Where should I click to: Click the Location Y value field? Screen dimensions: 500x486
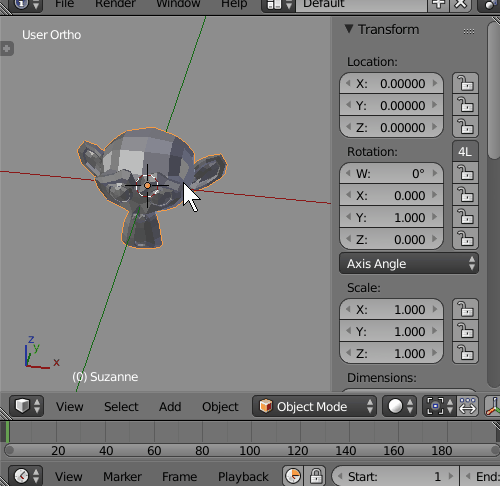coord(391,105)
